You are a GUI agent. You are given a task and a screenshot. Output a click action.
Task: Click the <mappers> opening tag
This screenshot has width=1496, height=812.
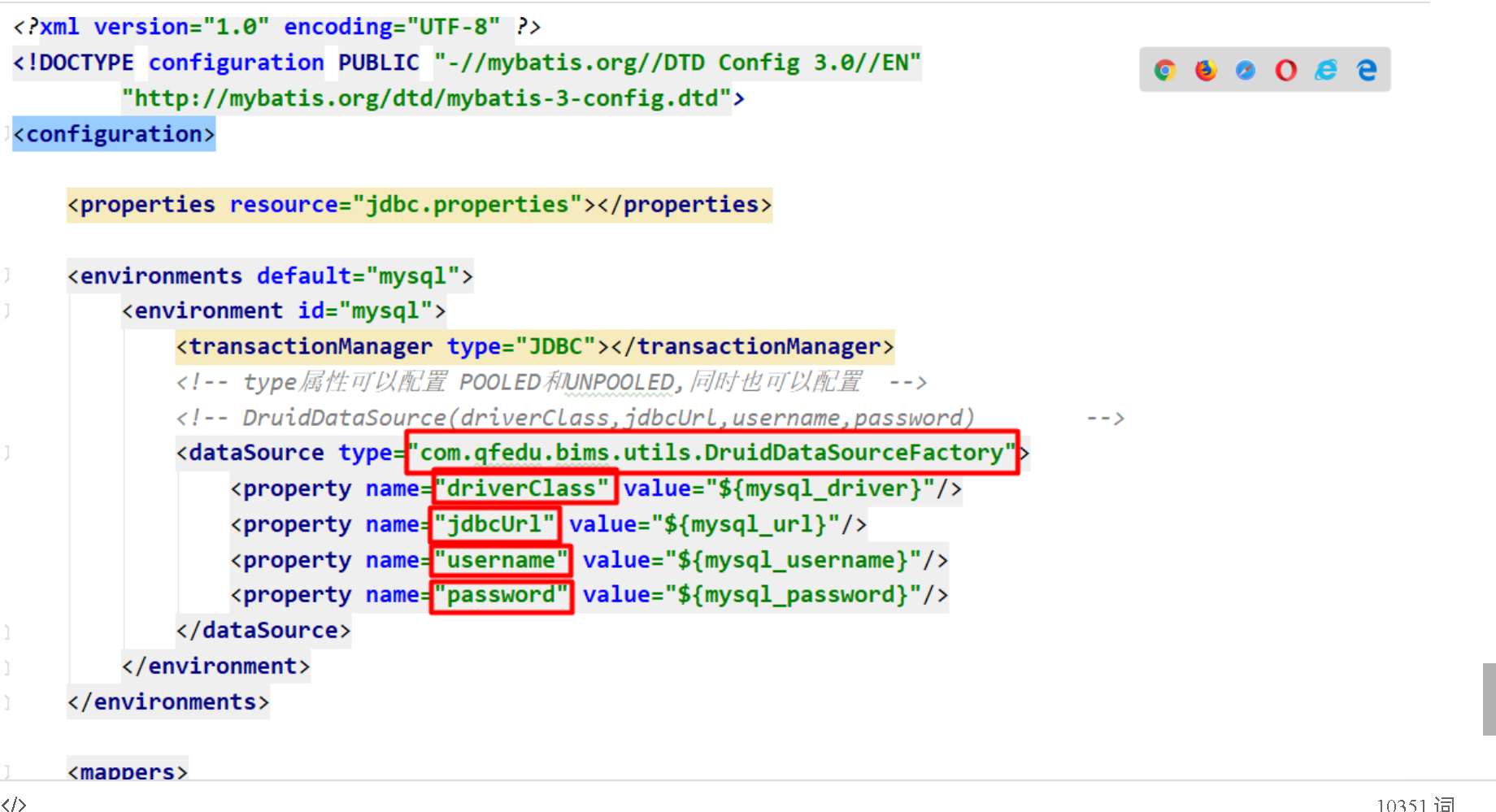click(x=128, y=771)
